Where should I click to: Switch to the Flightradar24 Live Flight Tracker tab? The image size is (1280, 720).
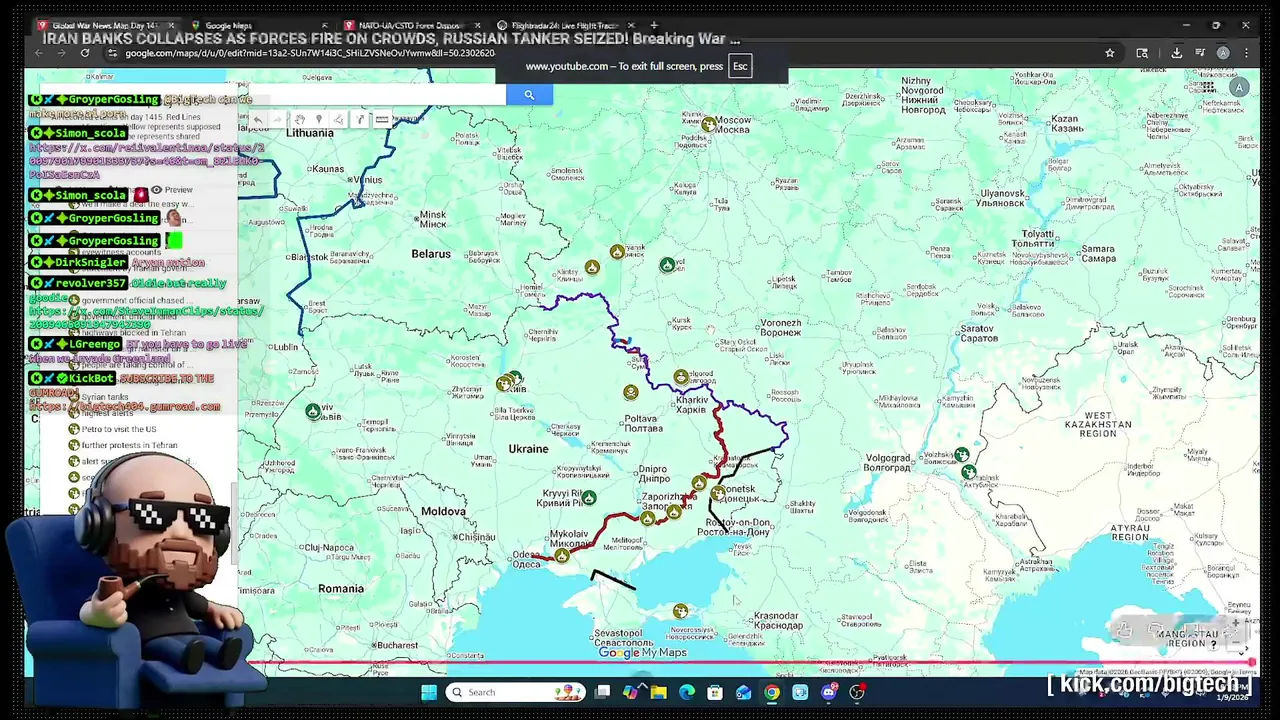[x=563, y=25]
